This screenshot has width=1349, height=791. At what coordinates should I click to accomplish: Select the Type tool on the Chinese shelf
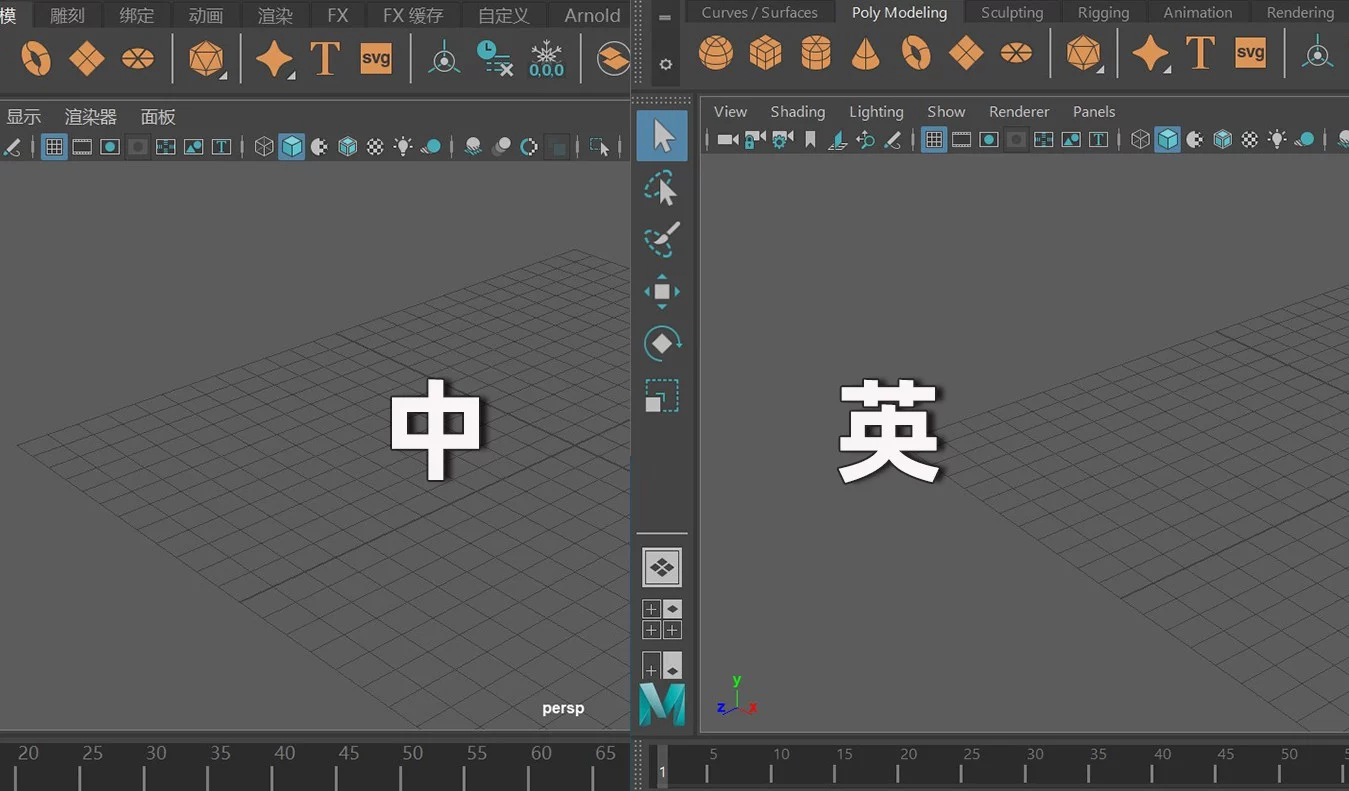coord(325,58)
